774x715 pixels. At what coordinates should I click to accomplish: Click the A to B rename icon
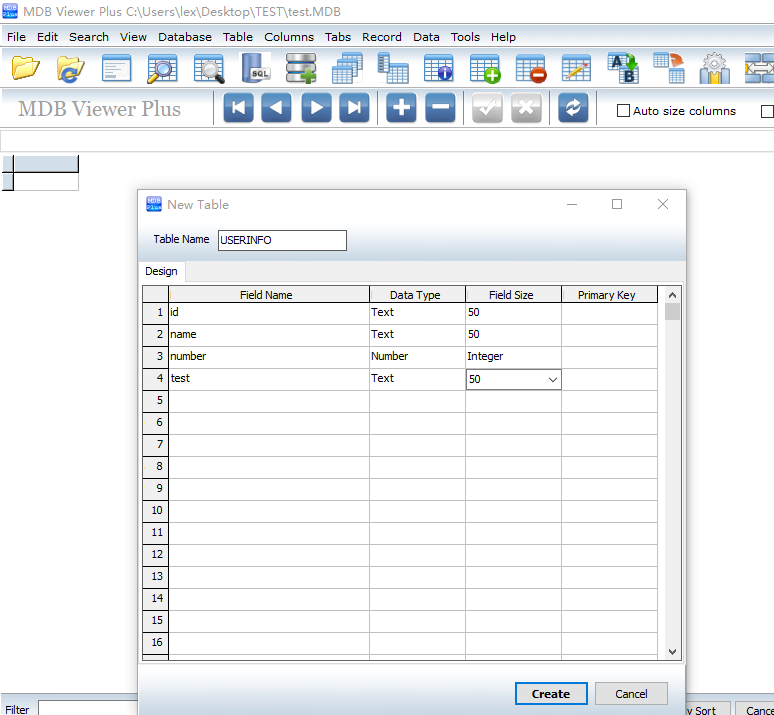(x=622, y=68)
